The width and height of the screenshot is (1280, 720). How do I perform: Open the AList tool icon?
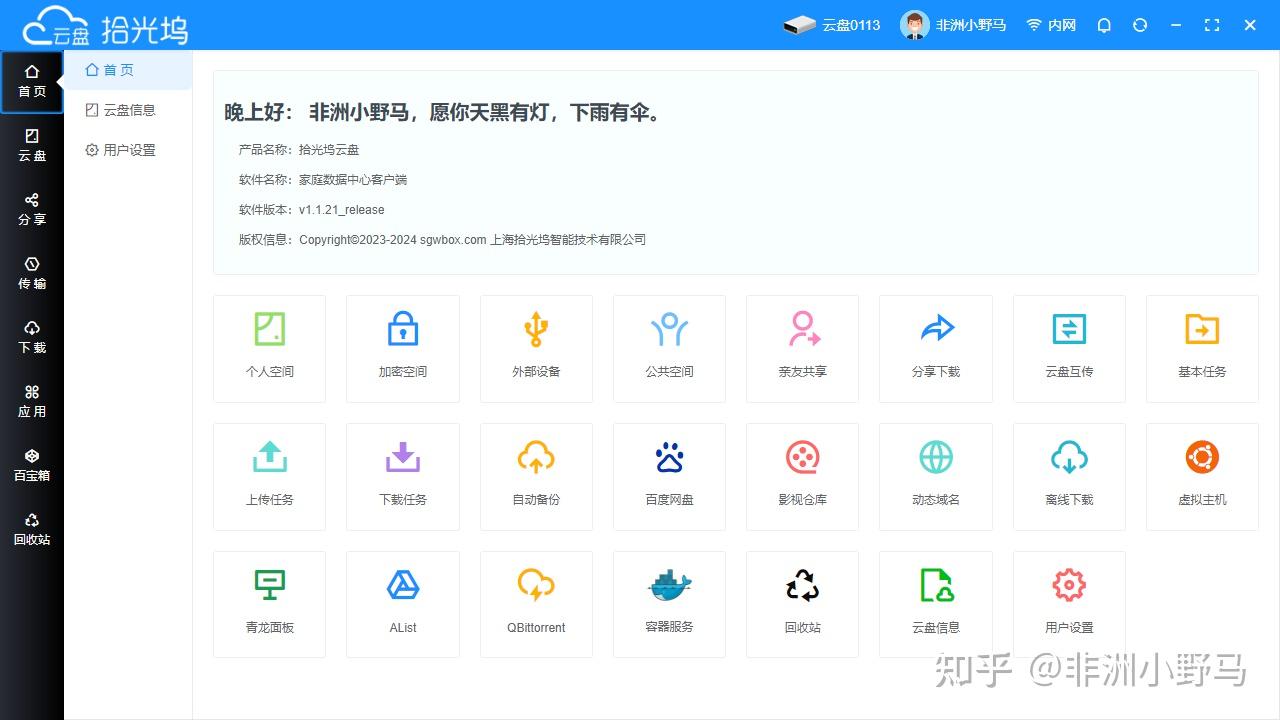click(402, 604)
